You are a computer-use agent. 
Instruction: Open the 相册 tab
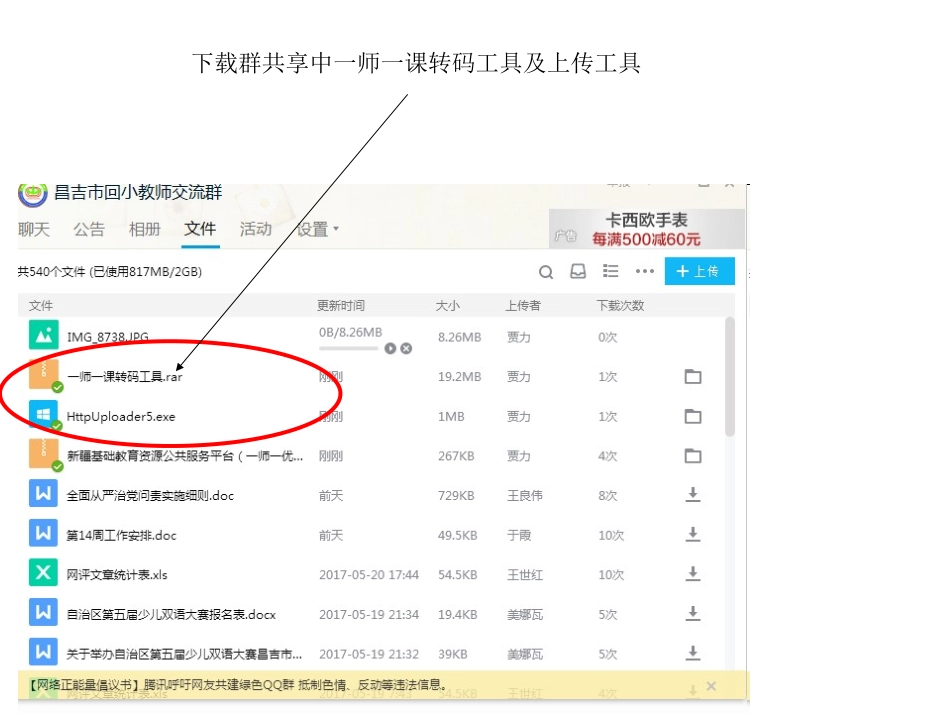tap(145, 229)
